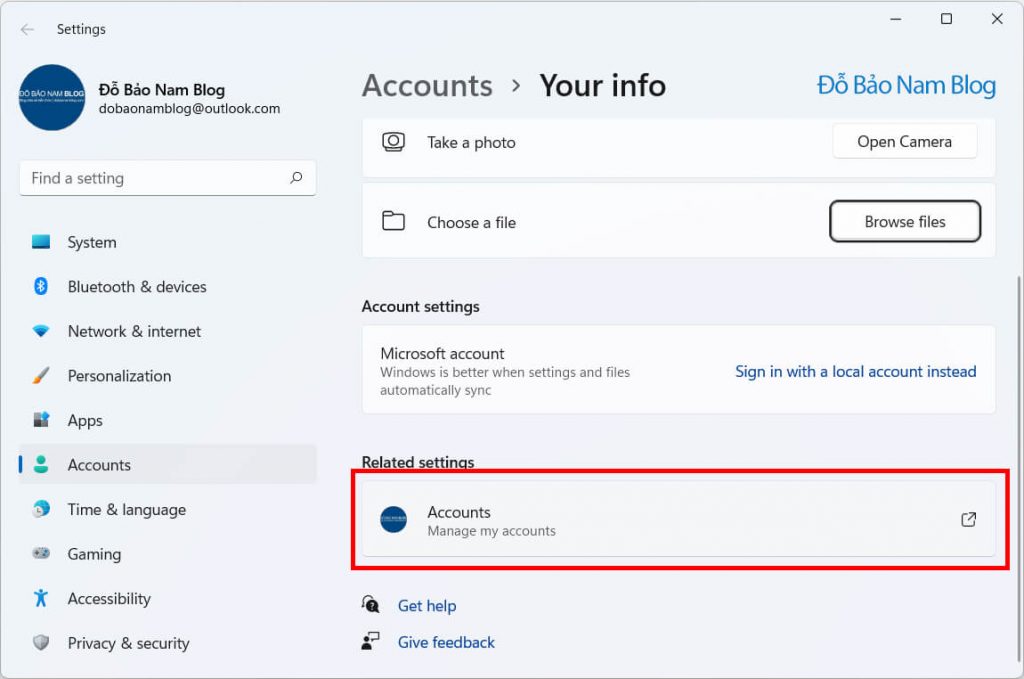The image size is (1024, 679).
Task: Click the external link icon on Accounts card
Action: [968, 520]
